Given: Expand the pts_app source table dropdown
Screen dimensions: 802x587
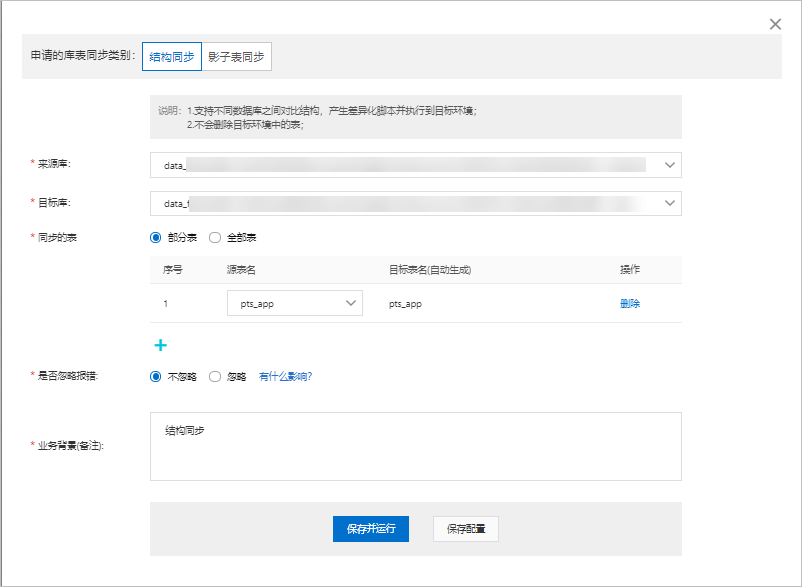Looking at the screenshot, I should [295, 303].
